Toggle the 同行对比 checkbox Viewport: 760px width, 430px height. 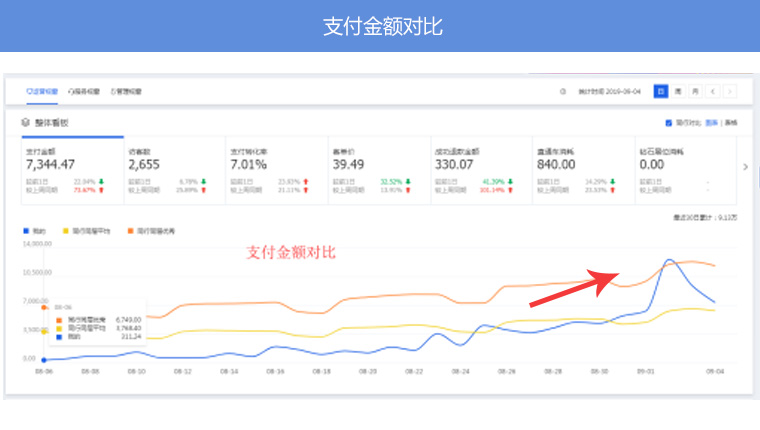point(669,123)
